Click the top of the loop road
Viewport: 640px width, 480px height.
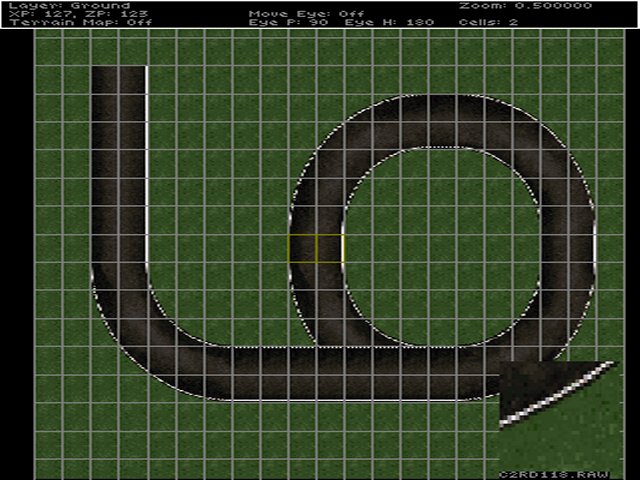440,122
